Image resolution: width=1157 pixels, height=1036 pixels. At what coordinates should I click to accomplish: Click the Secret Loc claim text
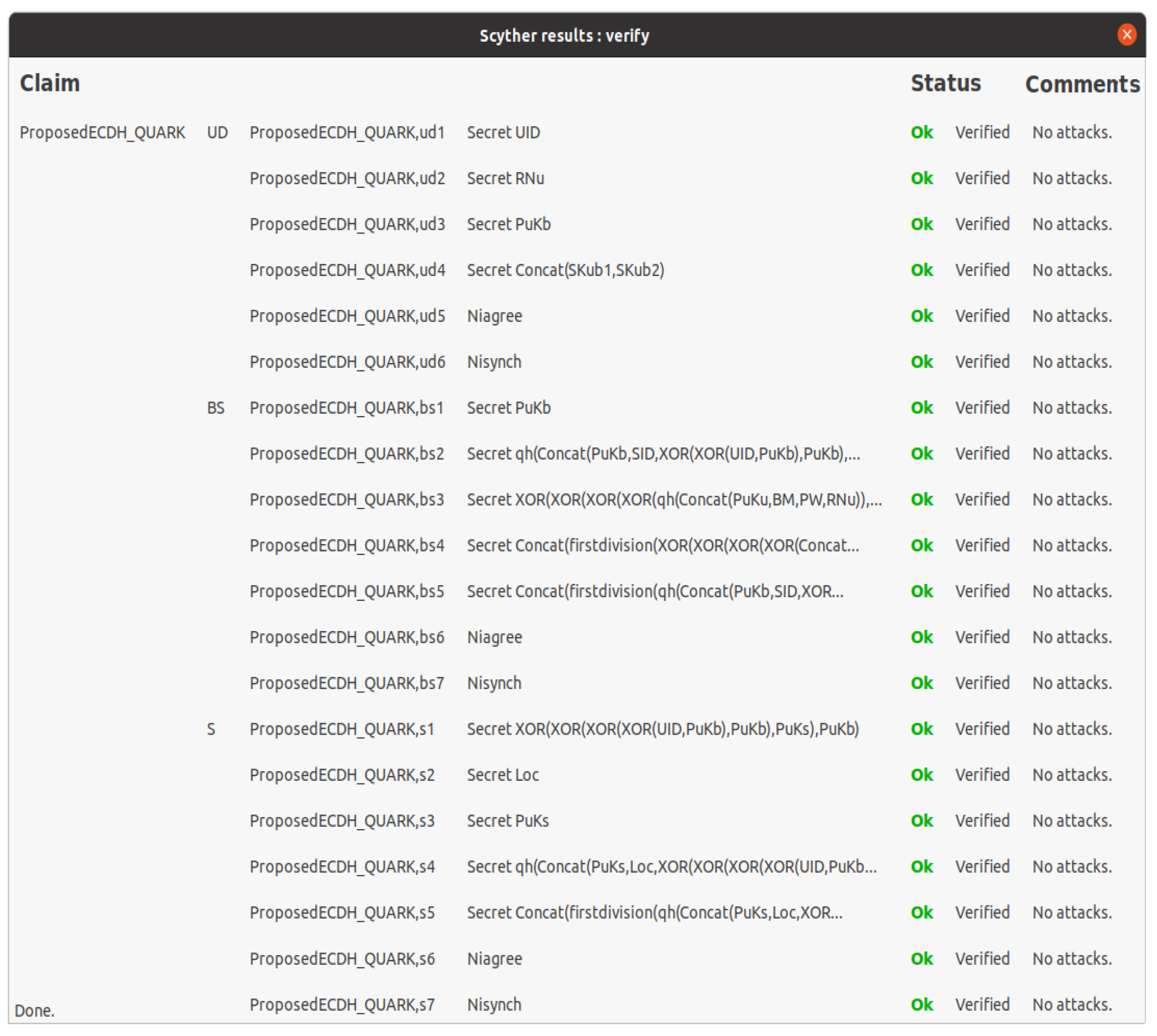coord(503,775)
